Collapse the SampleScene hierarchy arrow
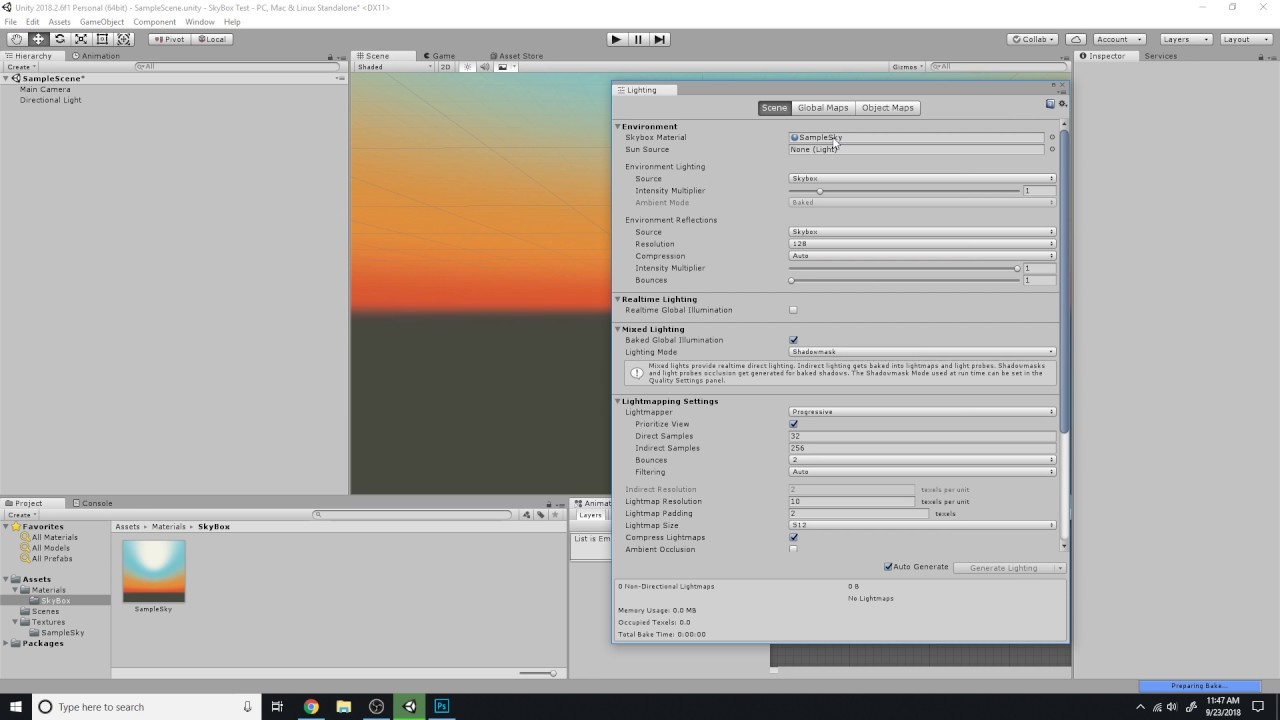 7,78
